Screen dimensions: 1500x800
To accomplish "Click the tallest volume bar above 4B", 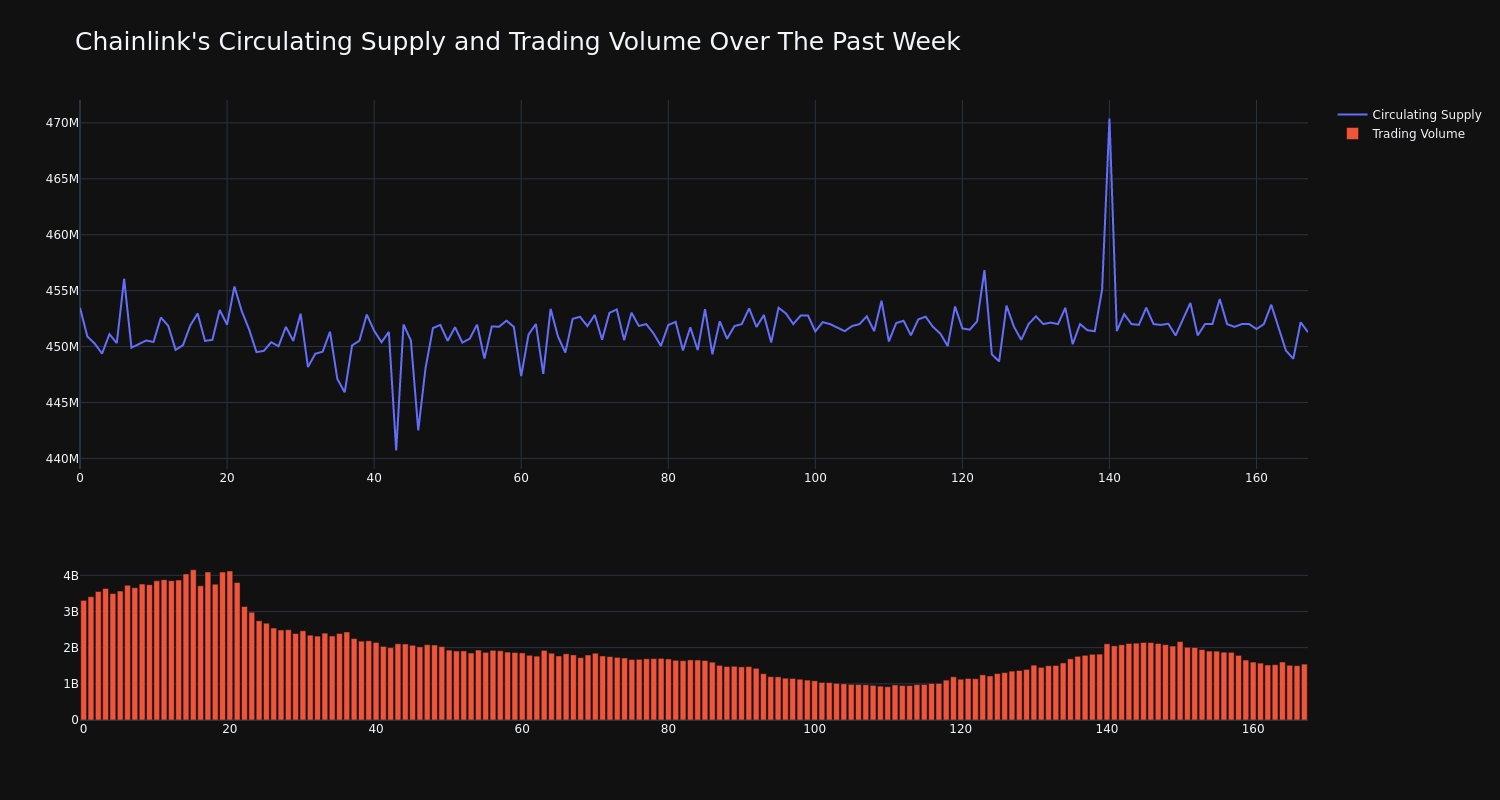I will pyautogui.click(x=193, y=645).
